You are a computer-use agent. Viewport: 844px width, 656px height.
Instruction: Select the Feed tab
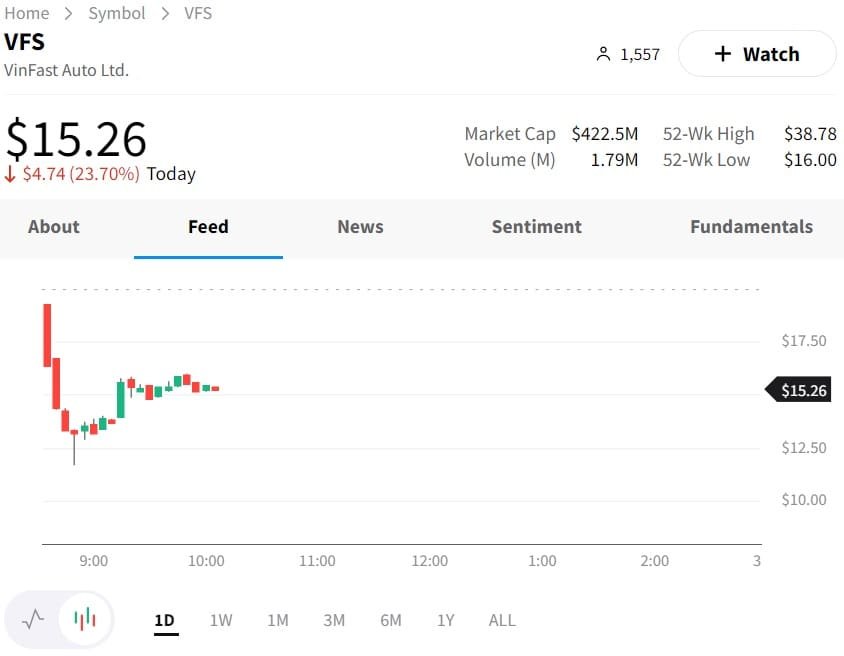point(208,227)
